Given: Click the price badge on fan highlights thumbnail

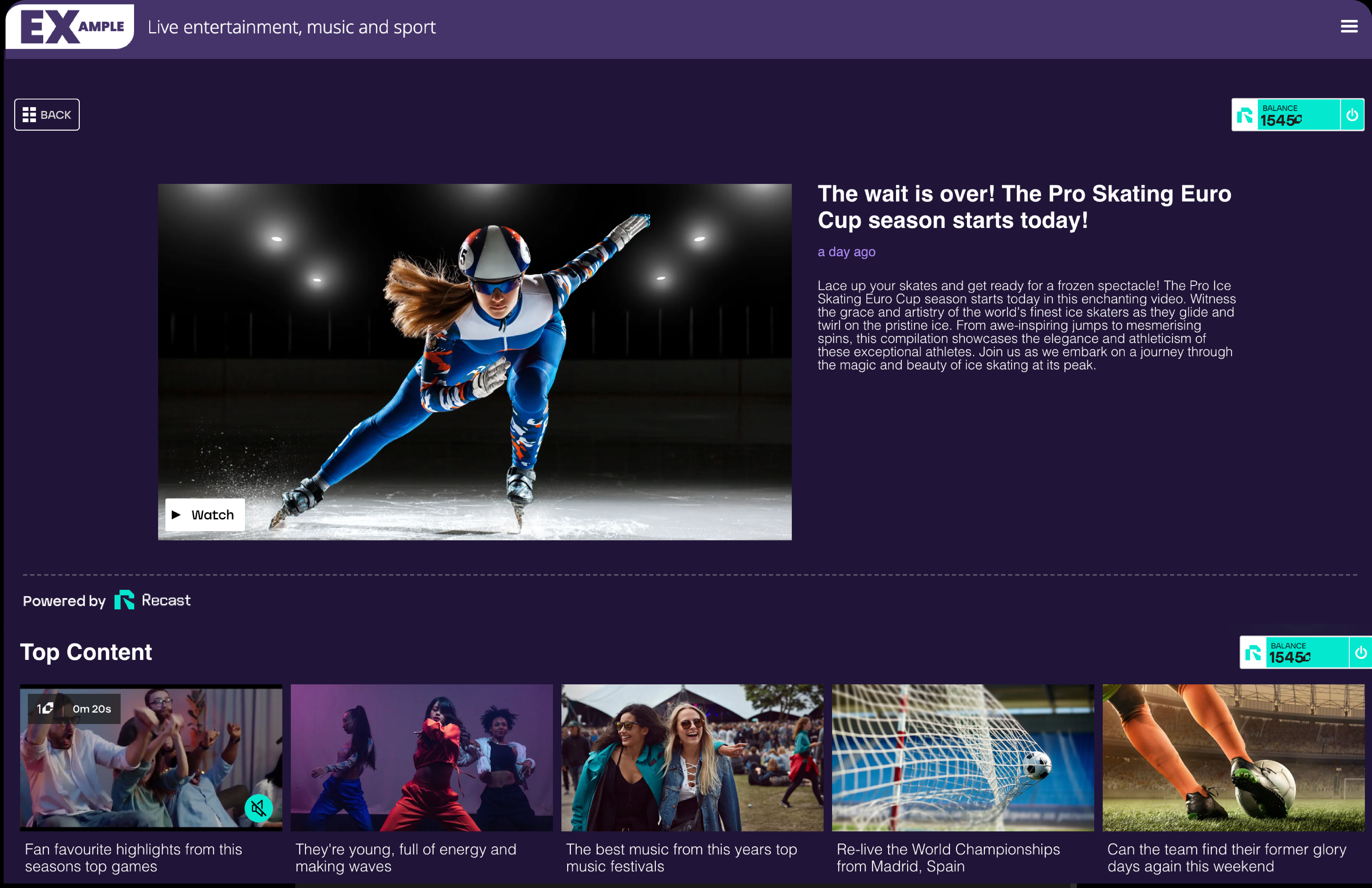Looking at the screenshot, I should point(45,709).
